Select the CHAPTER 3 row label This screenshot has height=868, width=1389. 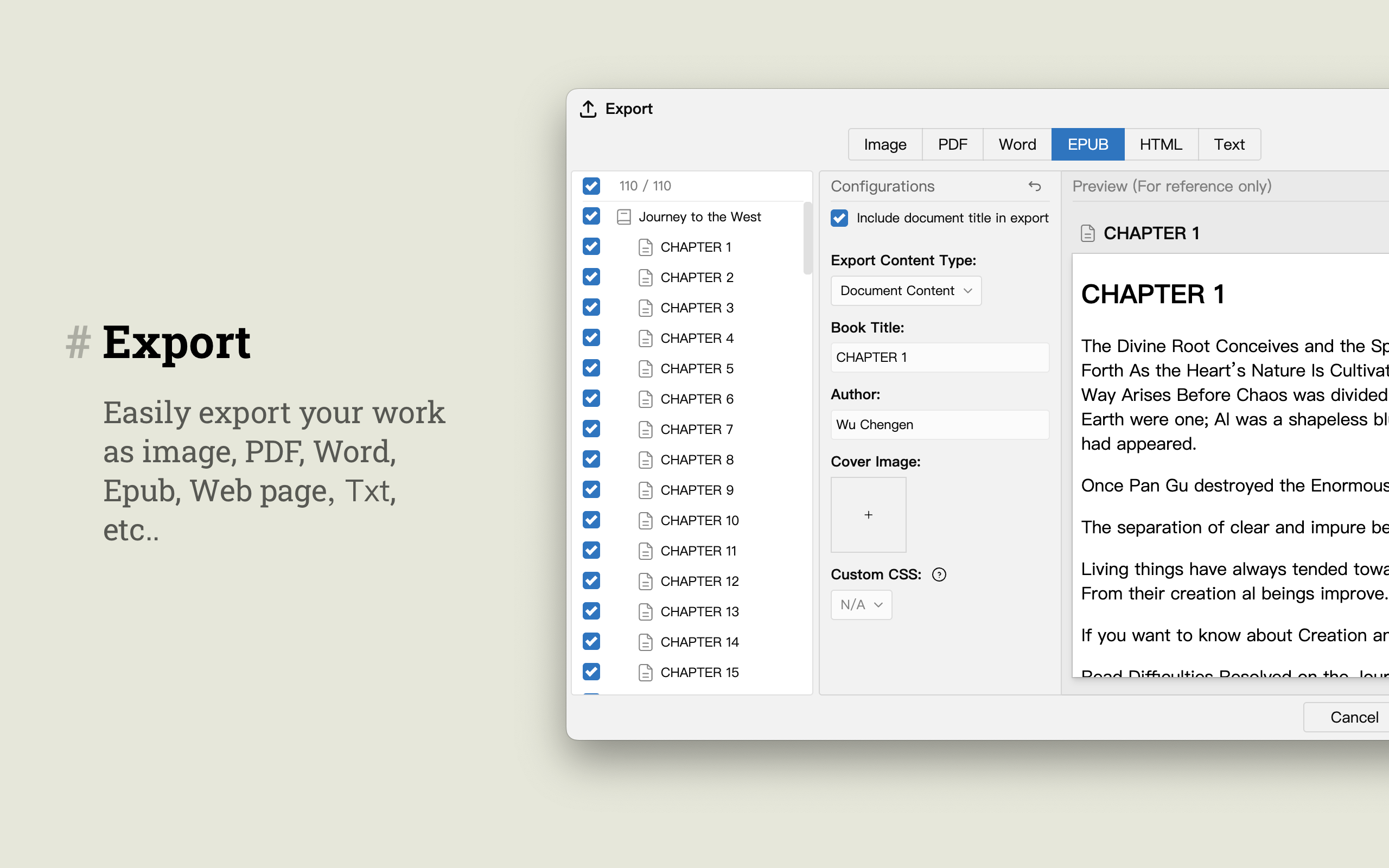pyautogui.click(x=697, y=308)
